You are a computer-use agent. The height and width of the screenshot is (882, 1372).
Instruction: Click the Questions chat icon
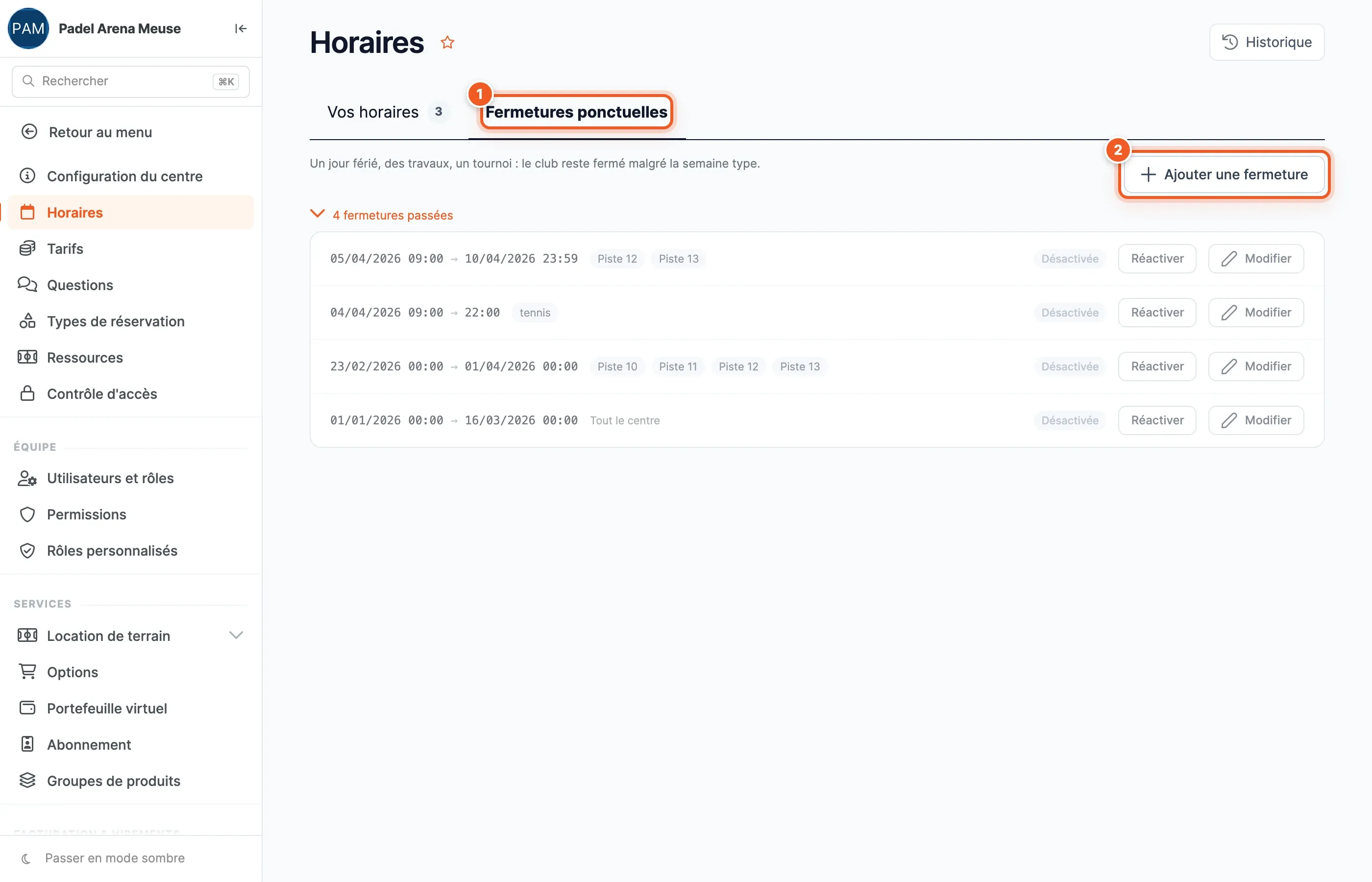(x=27, y=285)
